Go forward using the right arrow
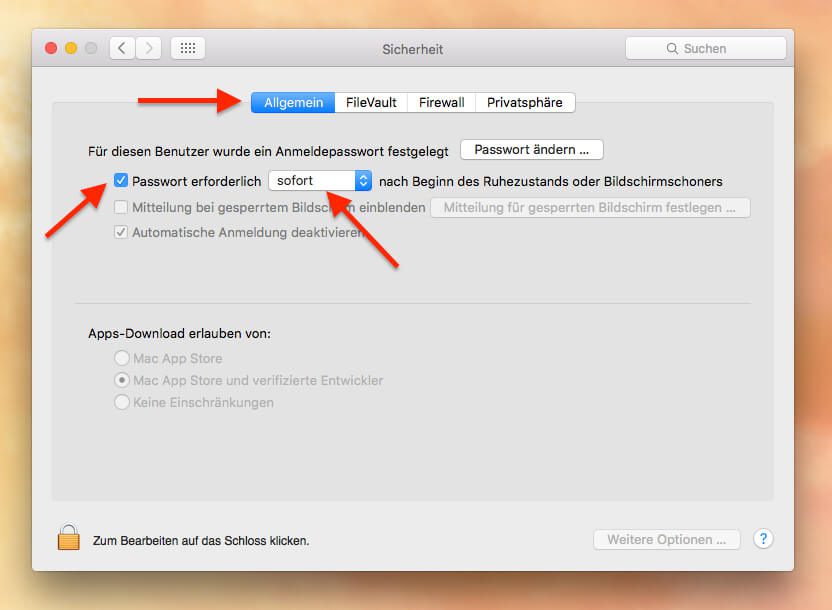This screenshot has height=610, width=832. coord(149,48)
